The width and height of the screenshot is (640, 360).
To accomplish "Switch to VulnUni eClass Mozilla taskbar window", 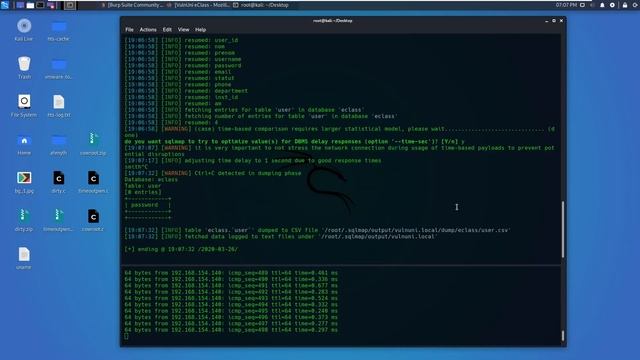I will (198, 5).
